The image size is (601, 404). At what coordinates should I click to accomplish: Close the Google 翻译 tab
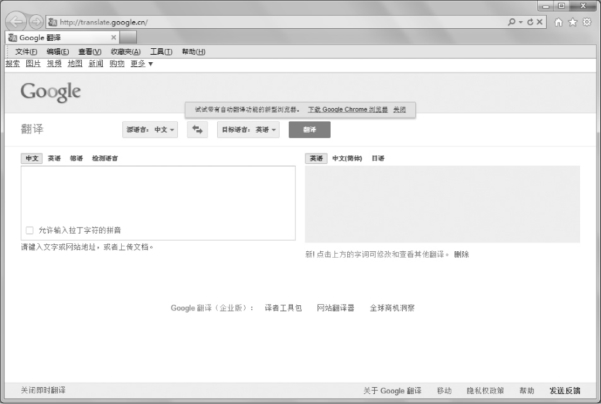pos(113,37)
